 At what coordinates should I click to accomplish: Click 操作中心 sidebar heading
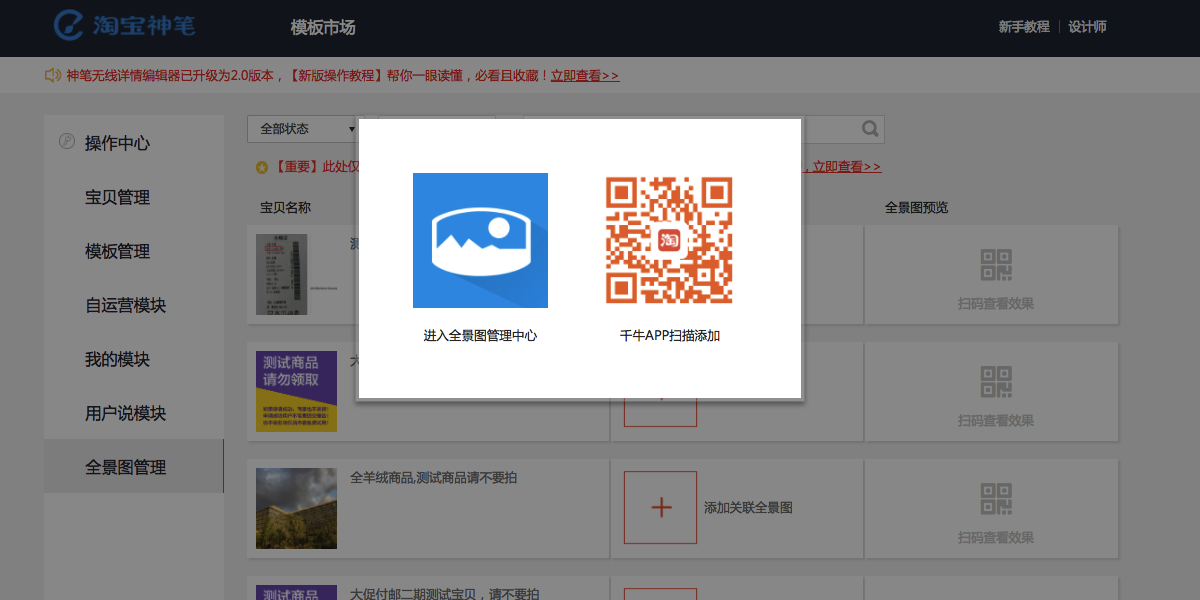pyautogui.click(x=117, y=143)
